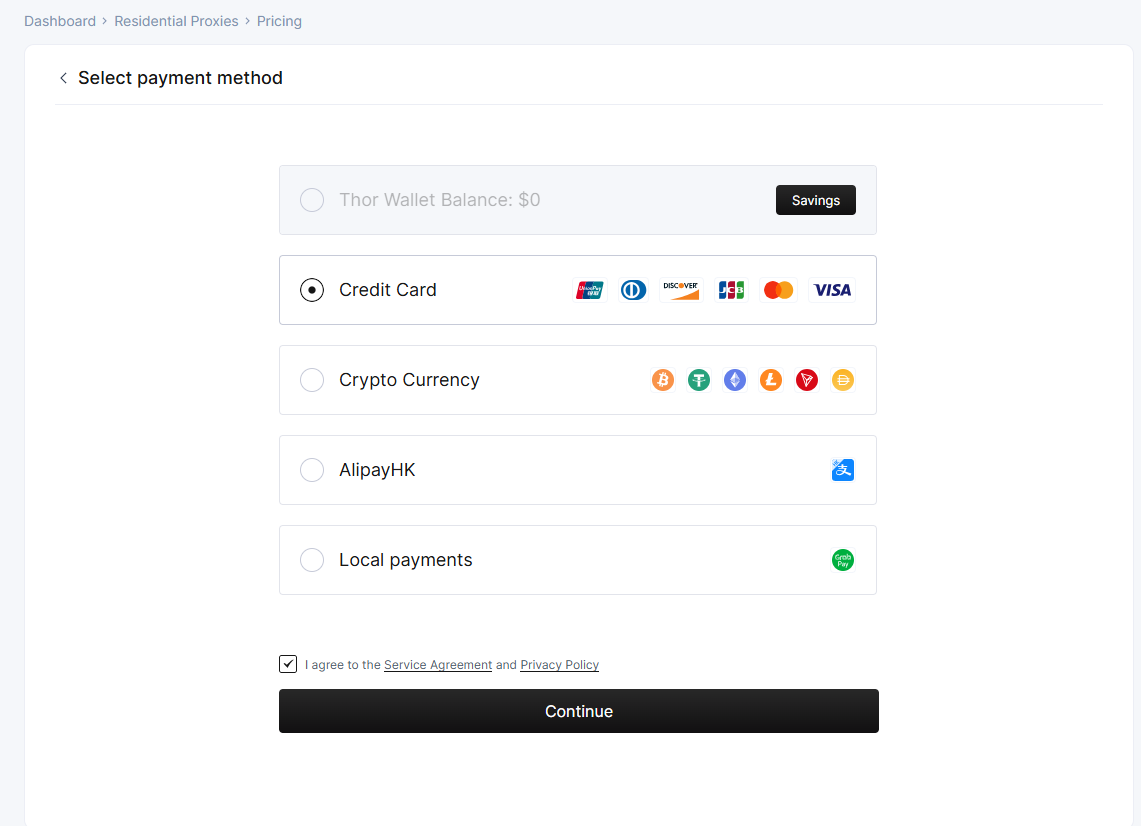Click the Bitcoin icon

coord(663,380)
